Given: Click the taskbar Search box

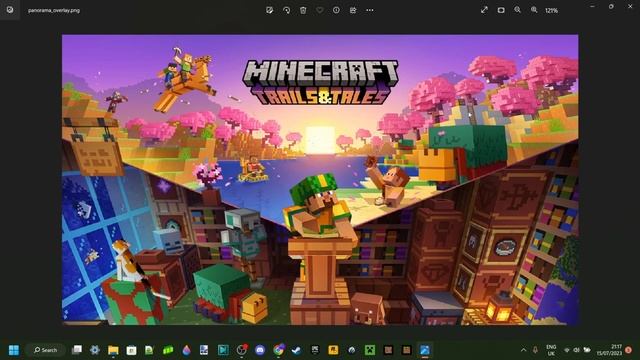Looking at the screenshot, I should click(45, 350).
